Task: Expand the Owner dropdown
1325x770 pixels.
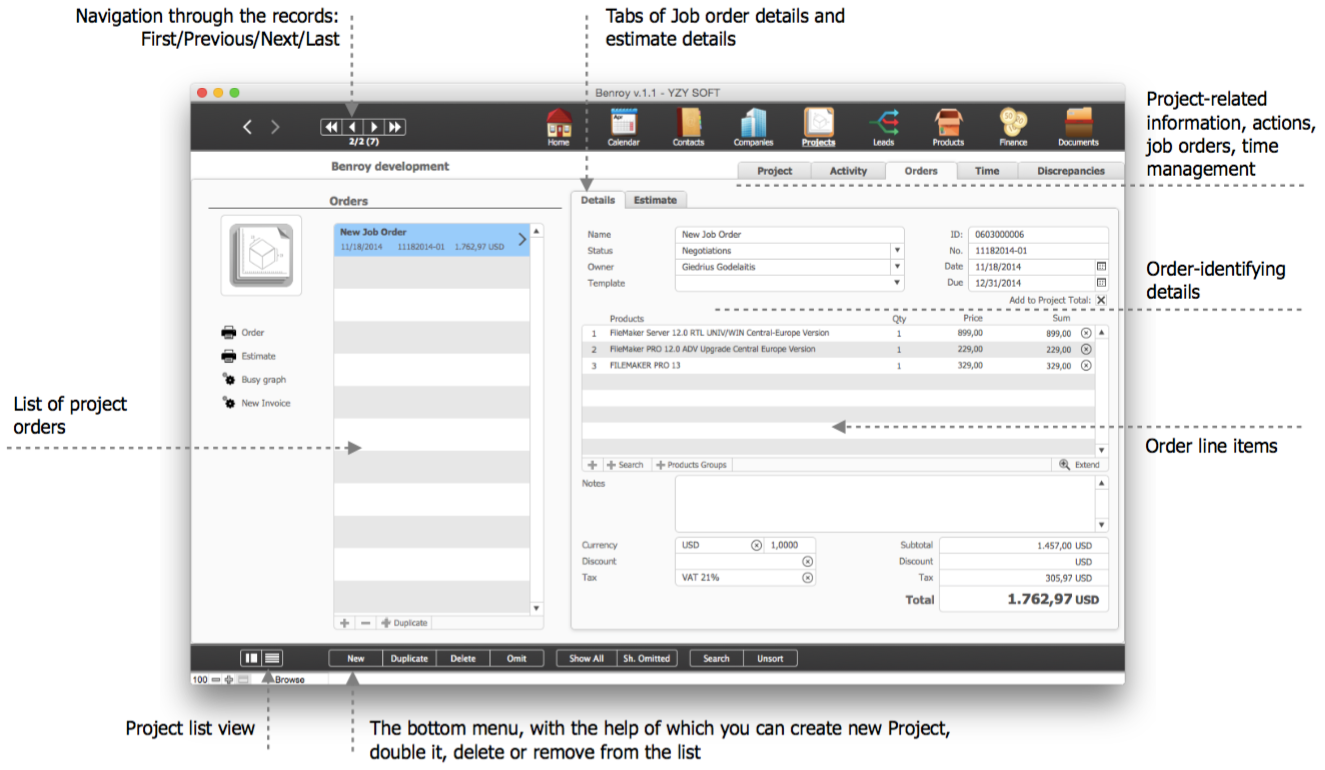Action: [897, 267]
